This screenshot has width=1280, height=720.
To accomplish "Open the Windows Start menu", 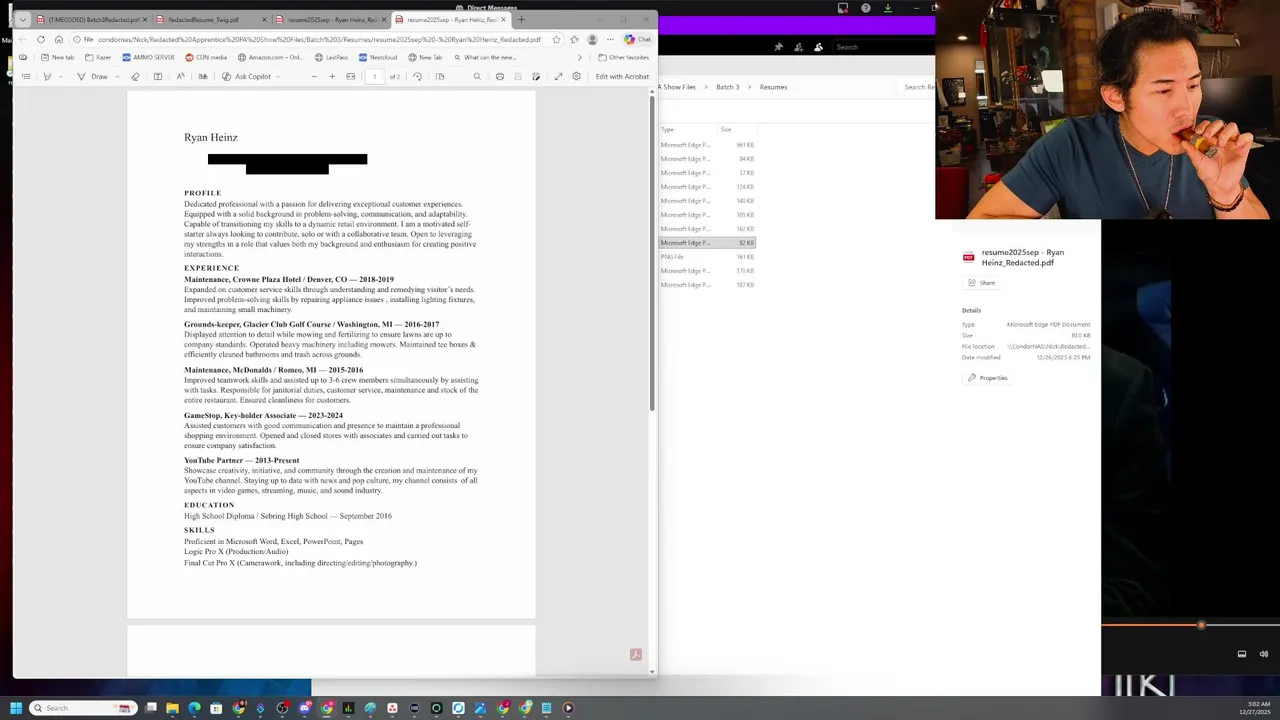I will coord(15,708).
